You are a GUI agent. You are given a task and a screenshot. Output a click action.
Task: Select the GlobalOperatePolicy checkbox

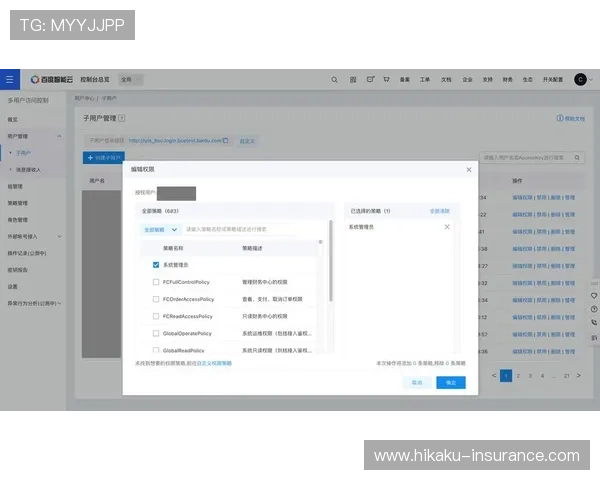pyautogui.click(x=156, y=333)
